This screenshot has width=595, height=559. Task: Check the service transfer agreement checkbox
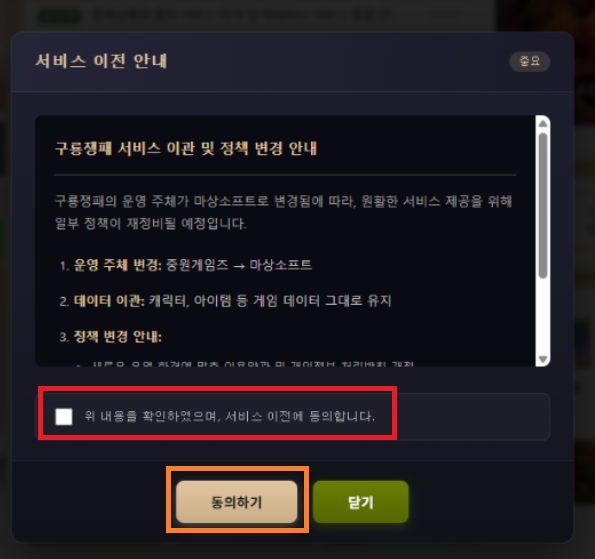pos(64,417)
